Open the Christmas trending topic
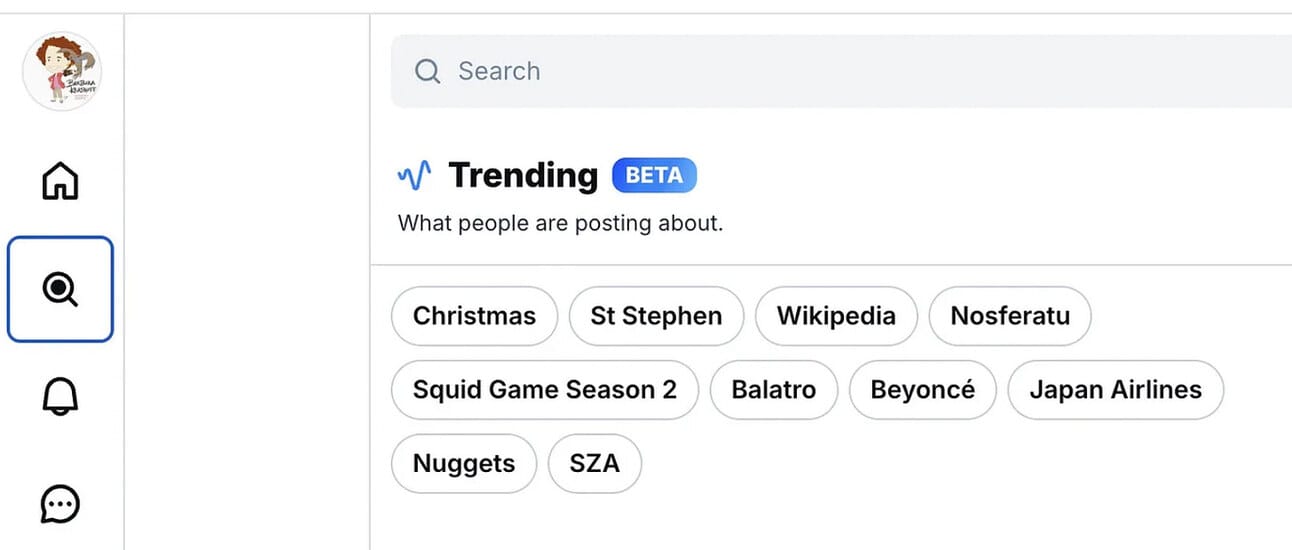This screenshot has height=550, width=1292. pos(474,316)
